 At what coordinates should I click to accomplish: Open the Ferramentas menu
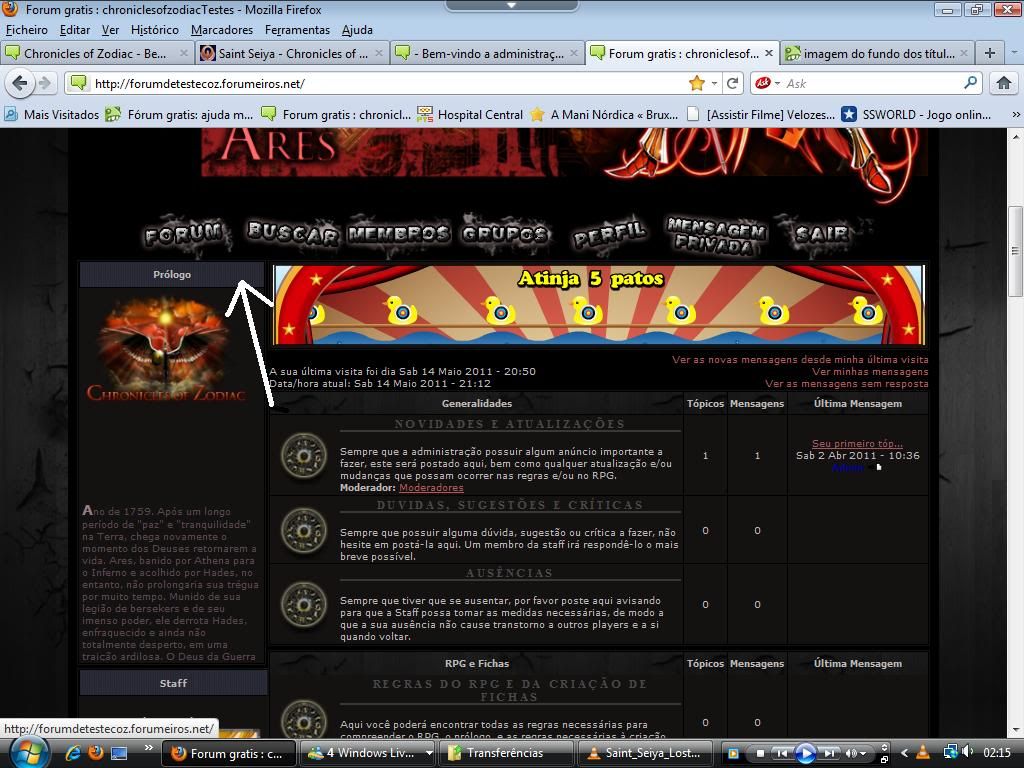[x=297, y=30]
